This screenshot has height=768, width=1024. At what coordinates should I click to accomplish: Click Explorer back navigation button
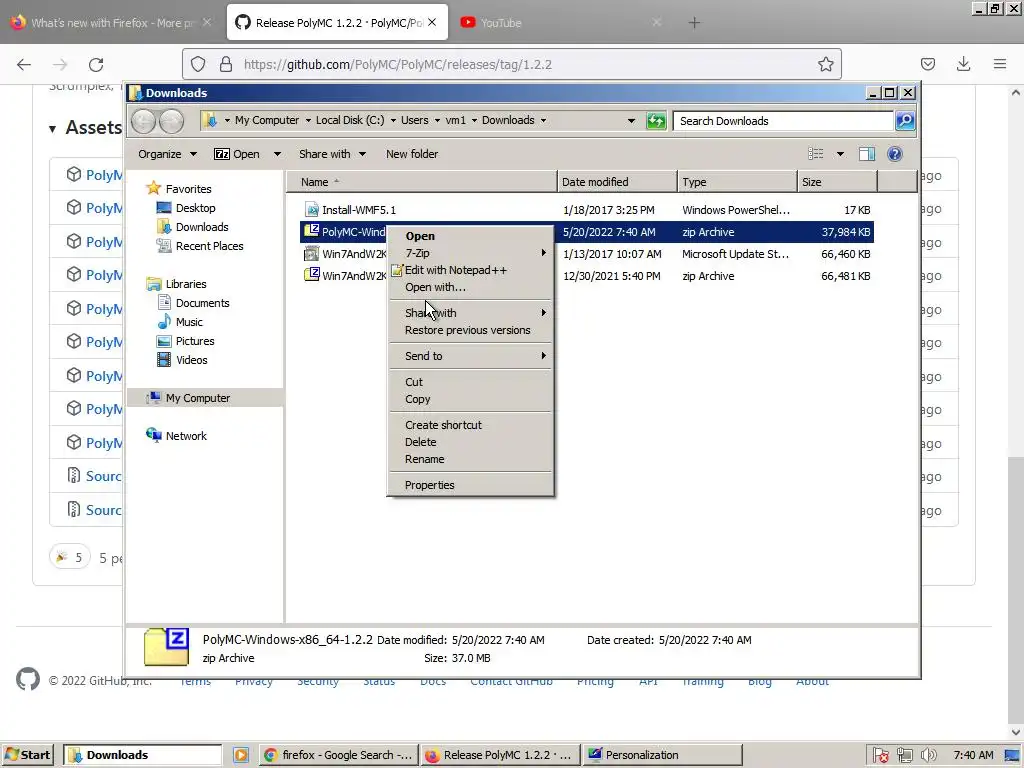click(x=144, y=121)
